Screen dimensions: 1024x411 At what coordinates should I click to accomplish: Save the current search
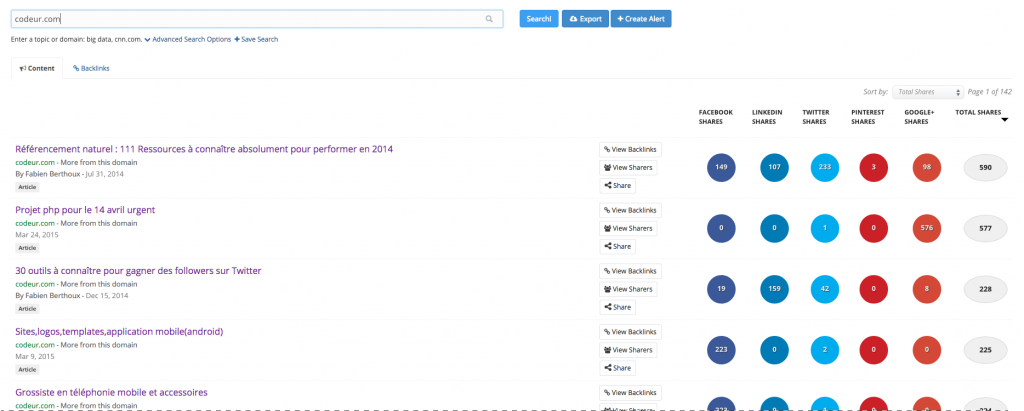(x=256, y=39)
